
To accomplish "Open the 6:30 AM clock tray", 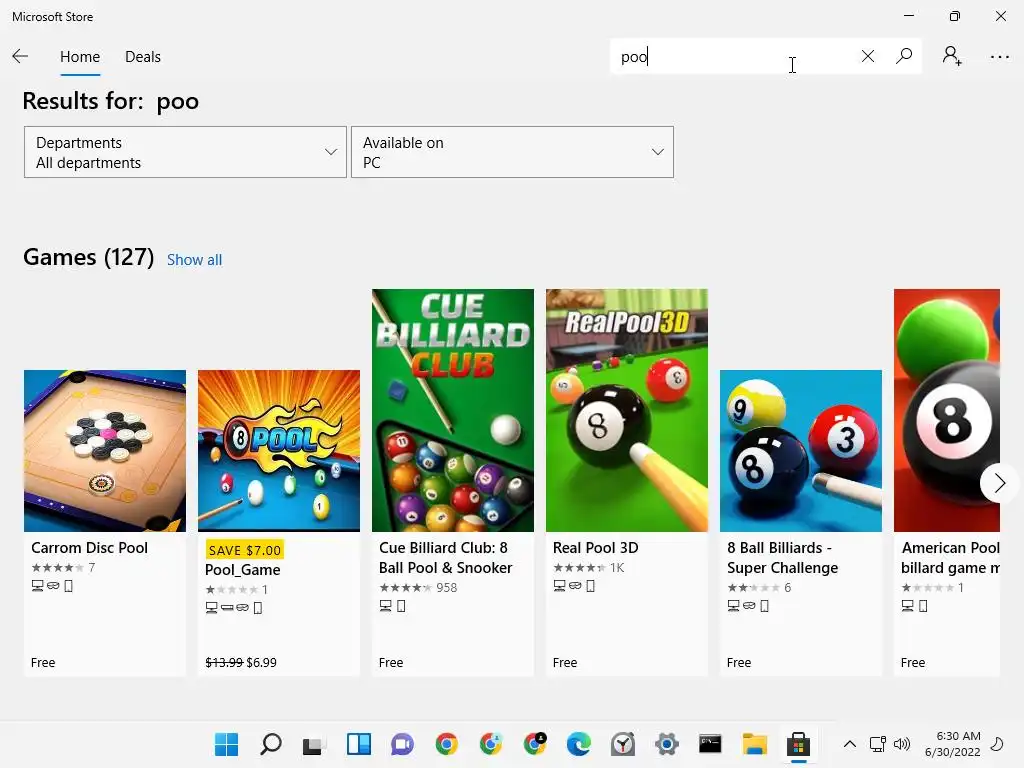I will point(953,744).
